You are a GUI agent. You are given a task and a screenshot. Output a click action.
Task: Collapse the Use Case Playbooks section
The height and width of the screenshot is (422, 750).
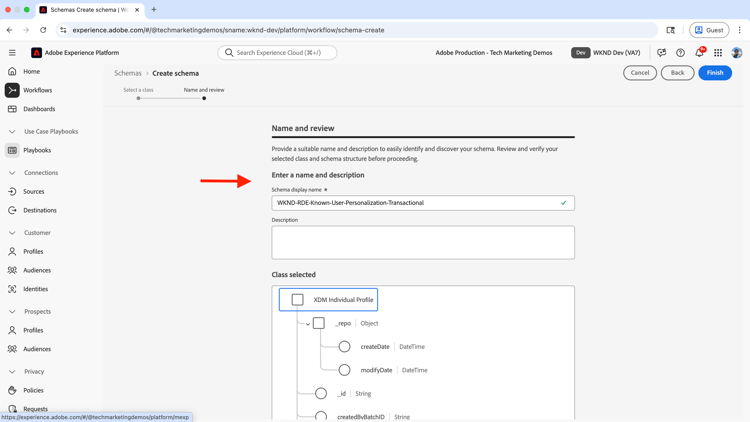[x=12, y=132]
